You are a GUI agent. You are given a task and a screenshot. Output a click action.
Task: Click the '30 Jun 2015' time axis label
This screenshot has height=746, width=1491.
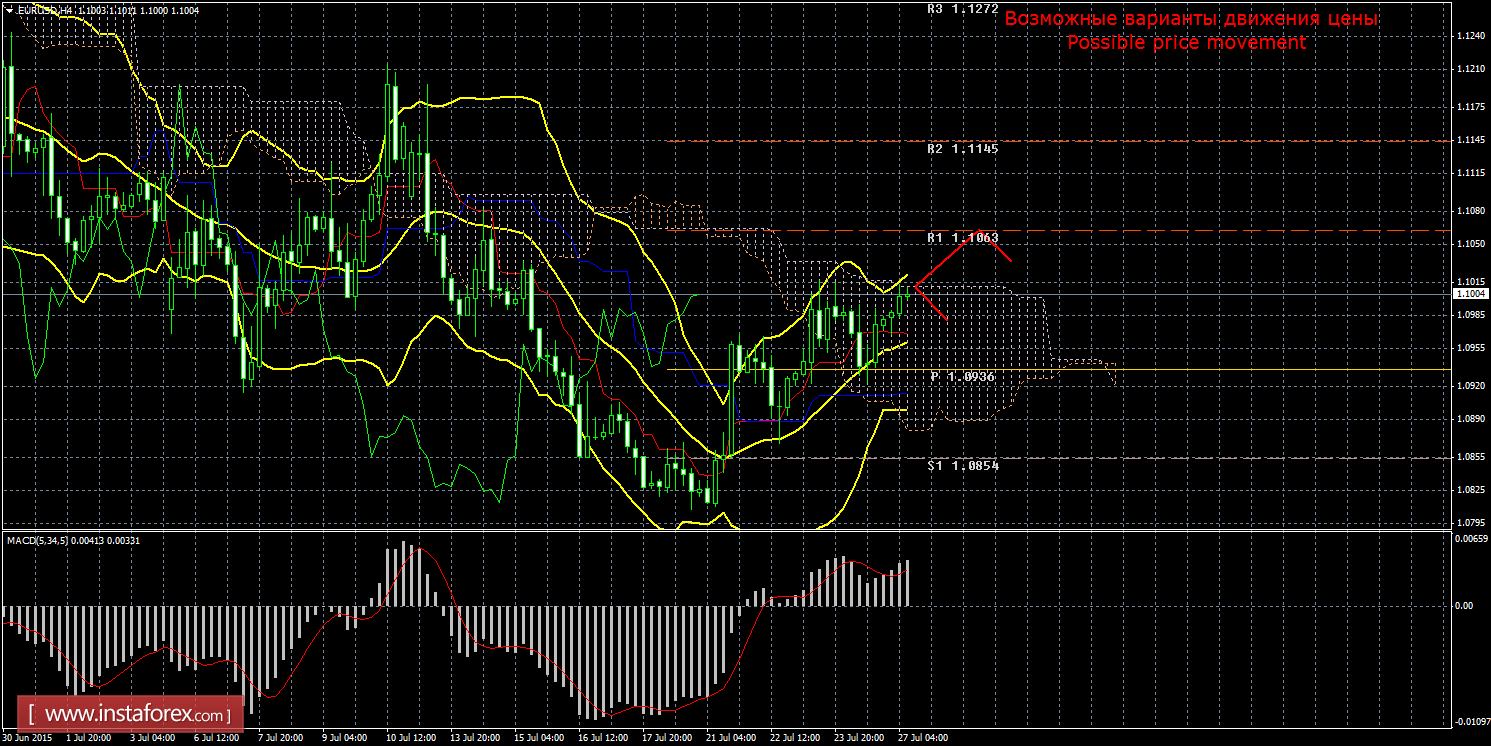click(x=28, y=738)
